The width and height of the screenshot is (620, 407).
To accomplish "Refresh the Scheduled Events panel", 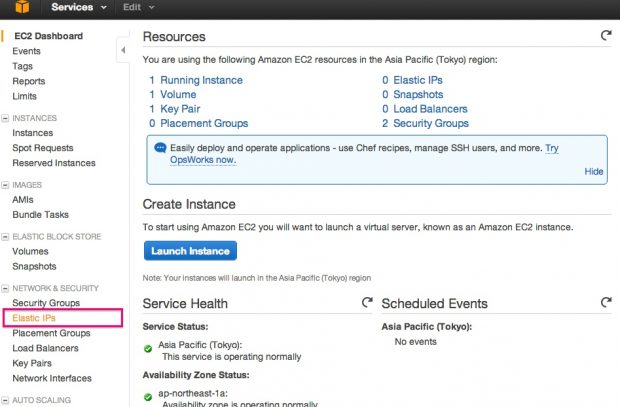I will click(605, 302).
